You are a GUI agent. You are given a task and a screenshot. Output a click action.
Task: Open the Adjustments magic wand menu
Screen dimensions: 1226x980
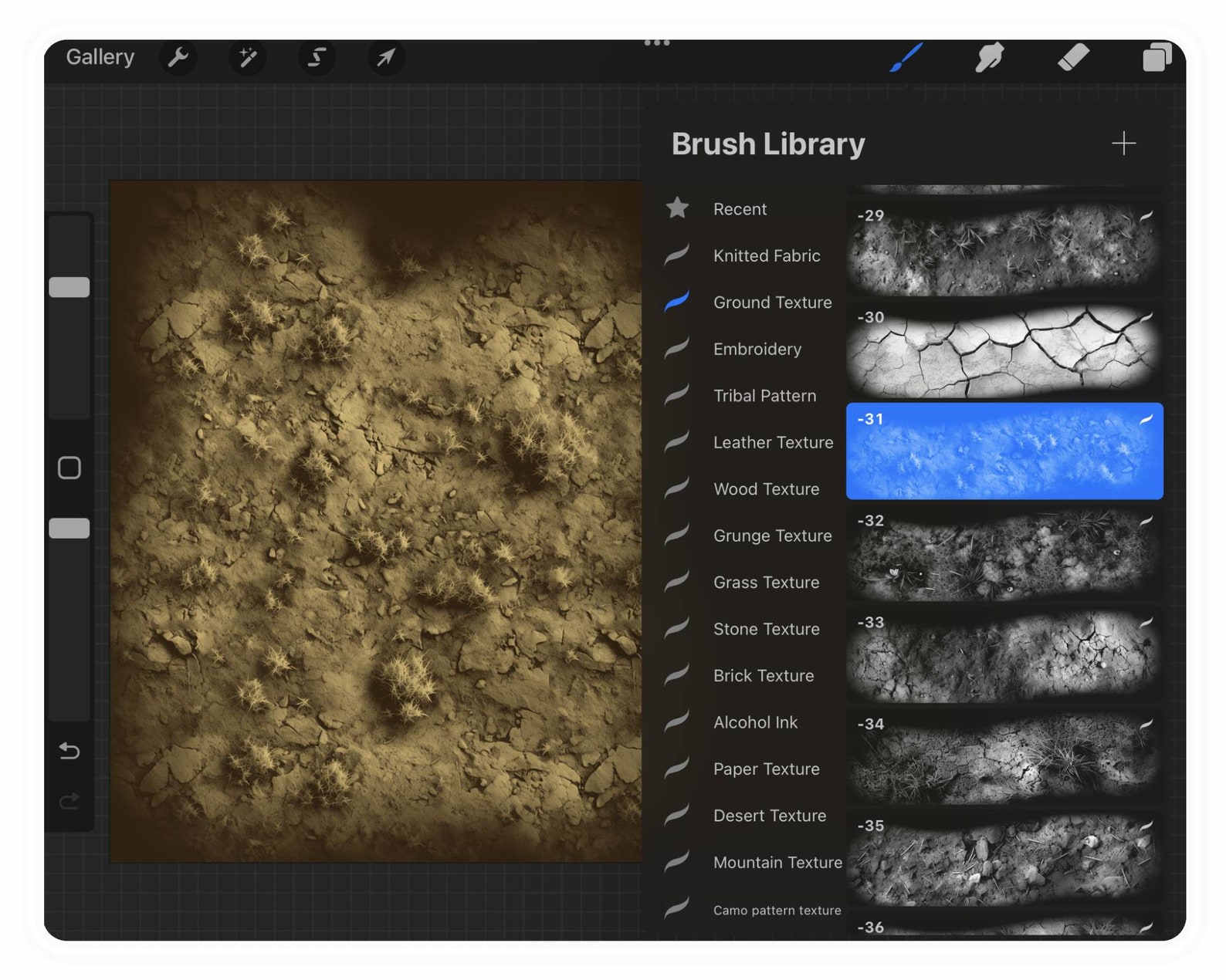(248, 57)
